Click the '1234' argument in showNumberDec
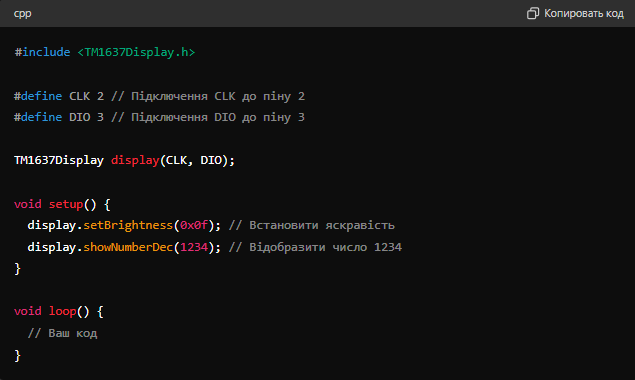635x380 pixels. click(x=194, y=247)
